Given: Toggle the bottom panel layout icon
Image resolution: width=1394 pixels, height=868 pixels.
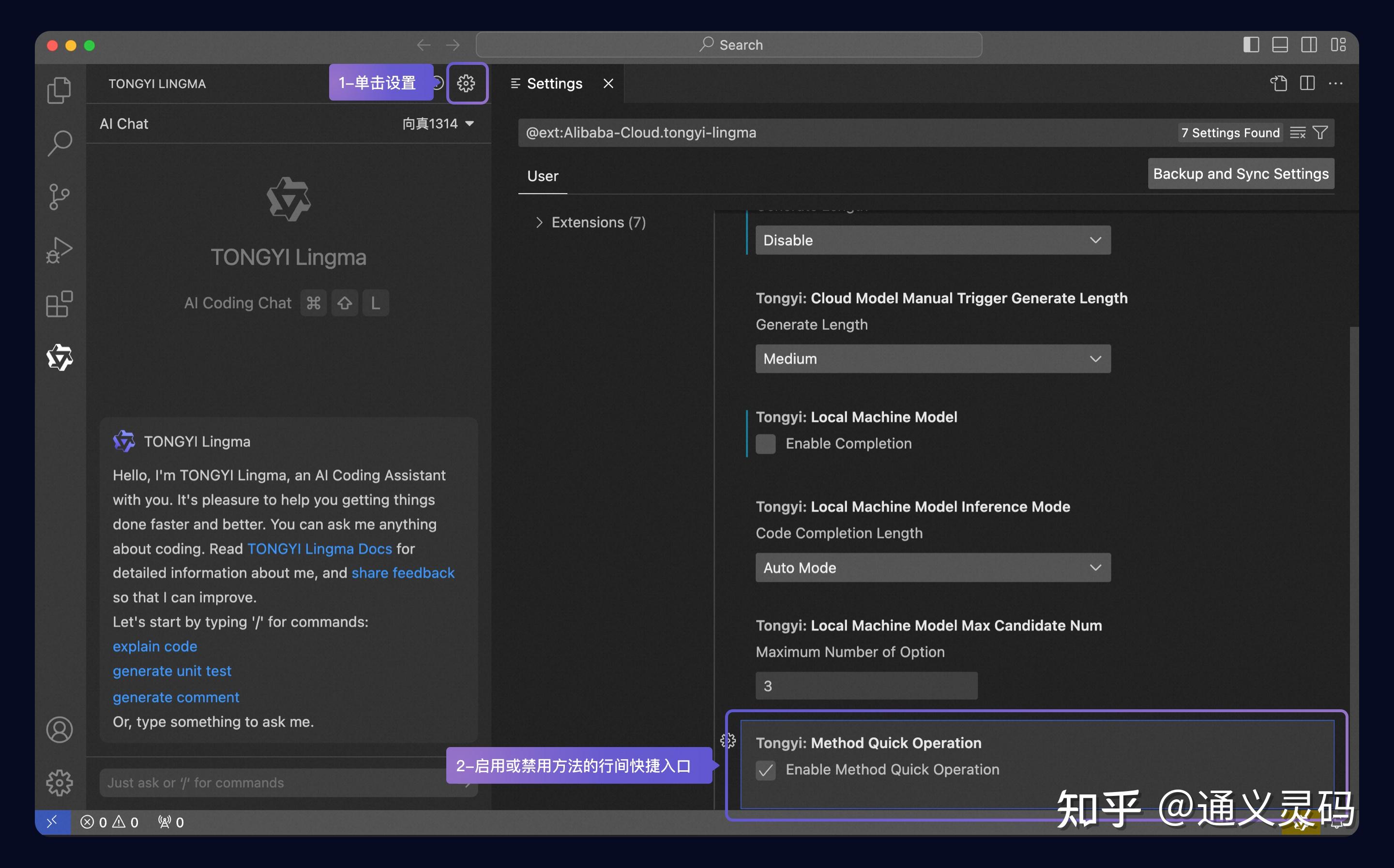Looking at the screenshot, I should click(x=1280, y=45).
